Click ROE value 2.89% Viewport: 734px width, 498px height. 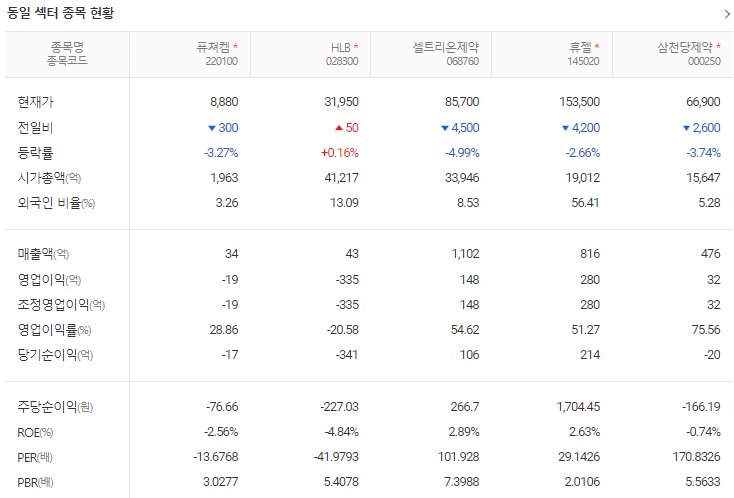[464, 432]
